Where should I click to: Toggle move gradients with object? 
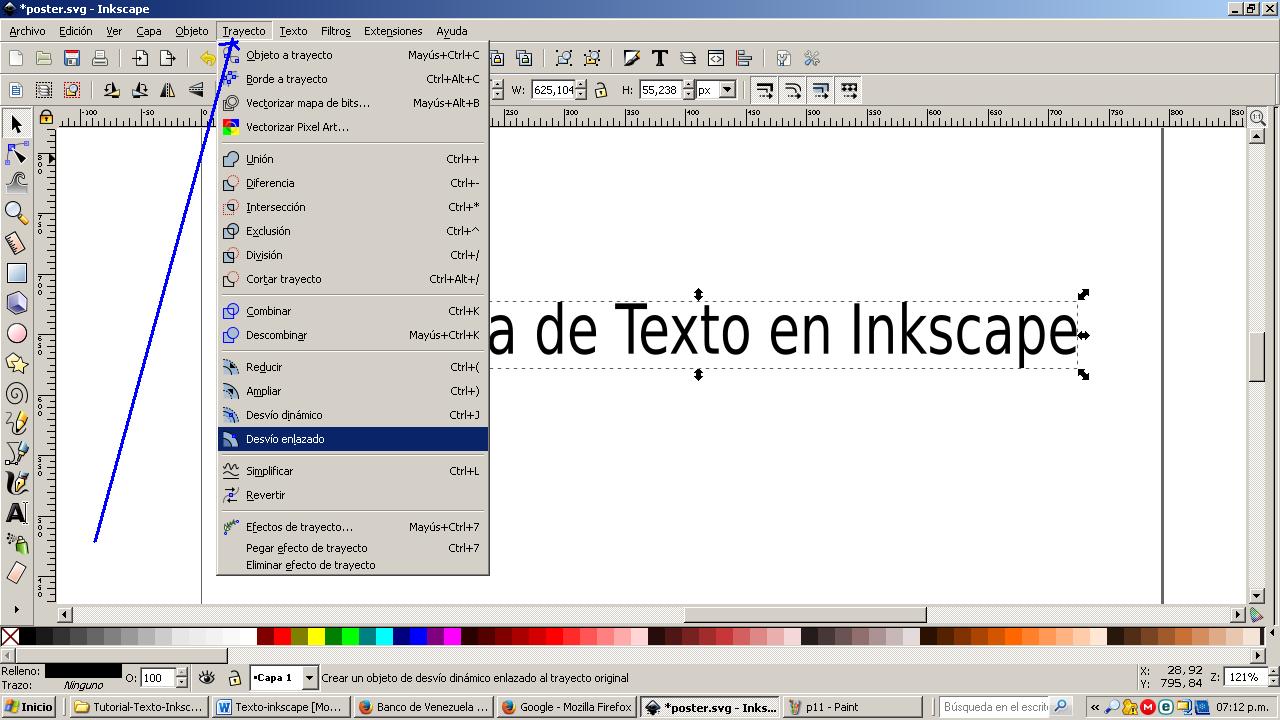[x=820, y=90]
